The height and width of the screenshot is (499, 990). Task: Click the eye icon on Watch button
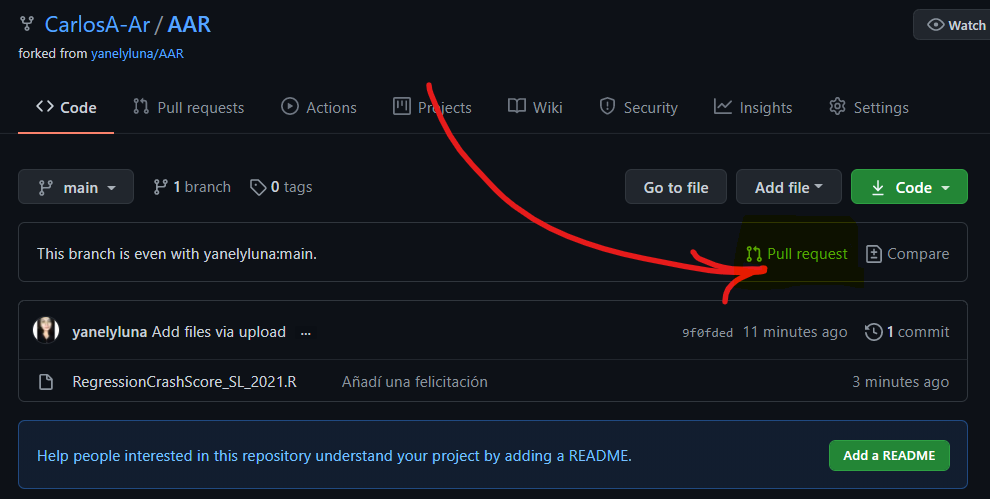(x=935, y=25)
